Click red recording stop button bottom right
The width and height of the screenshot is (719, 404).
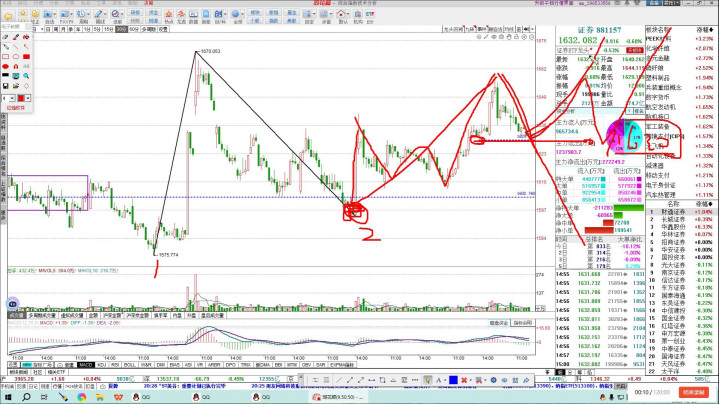[x=693, y=392]
